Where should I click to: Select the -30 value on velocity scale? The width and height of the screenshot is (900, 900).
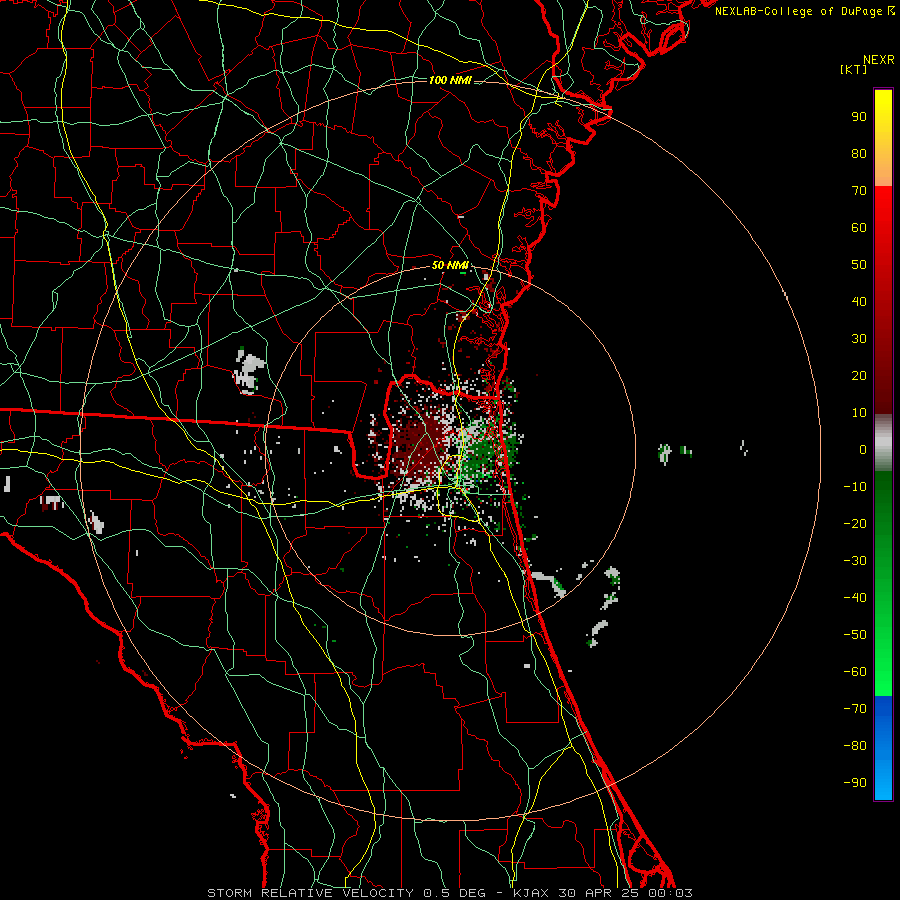tap(855, 561)
